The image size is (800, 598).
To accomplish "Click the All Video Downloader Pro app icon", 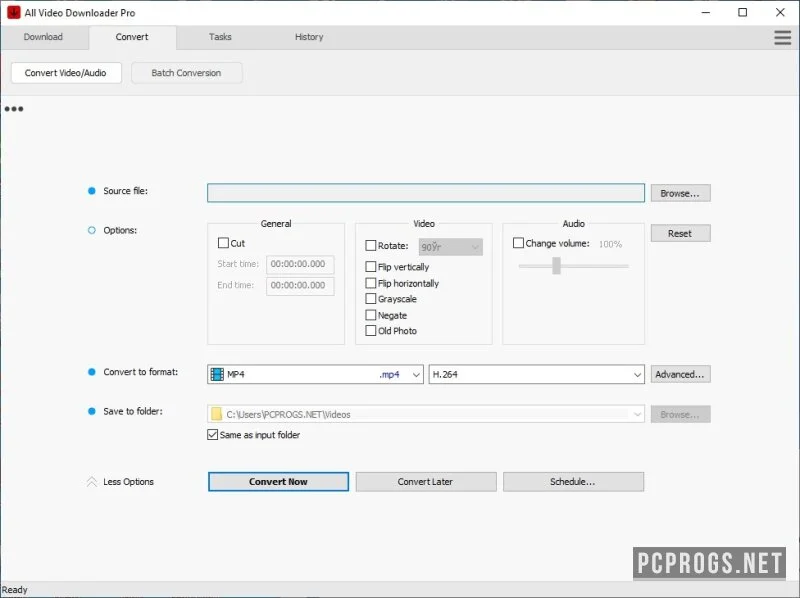I will pos(13,12).
